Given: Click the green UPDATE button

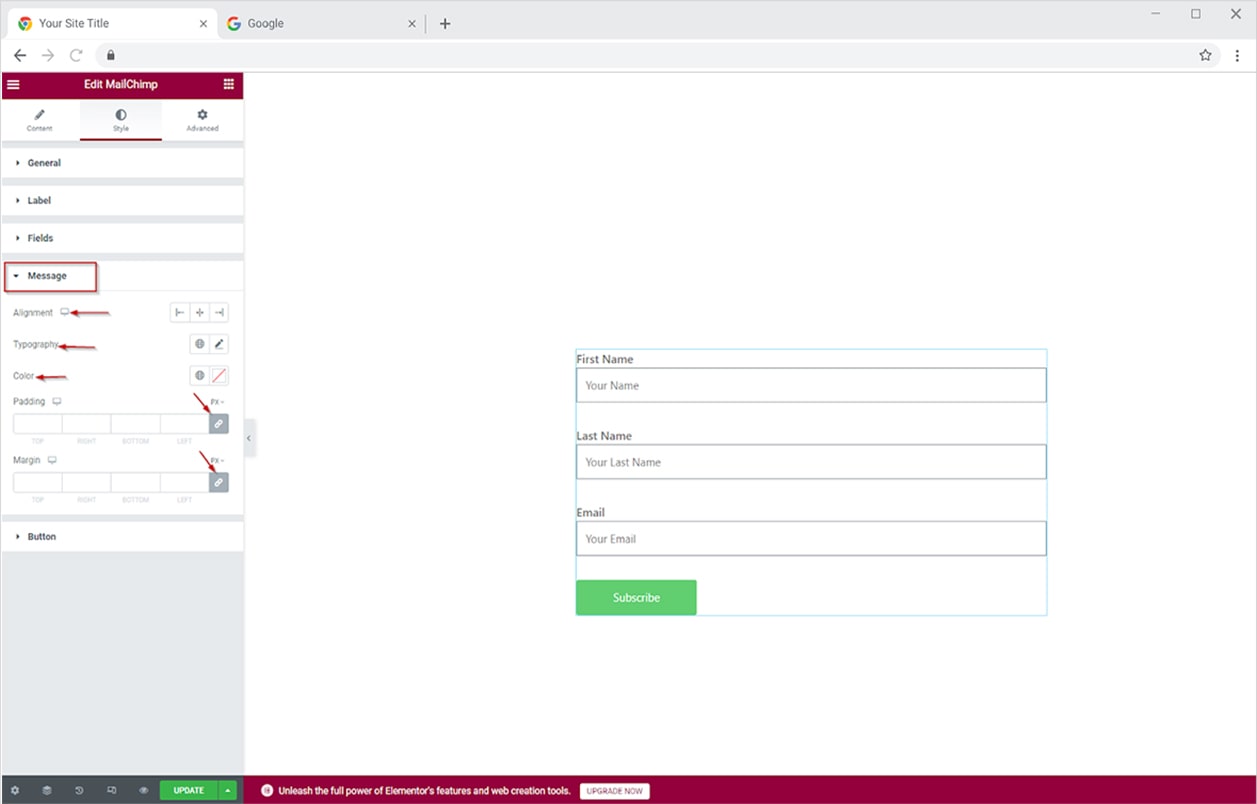Looking at the screenshot, I should [x=188, y=790].
